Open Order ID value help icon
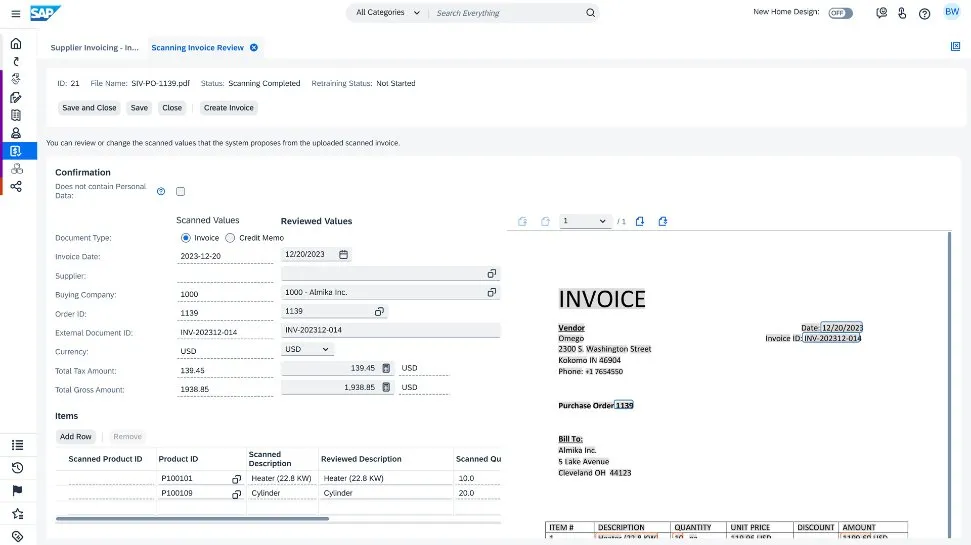The width and height of the screenshot is (971, 545). 379,312
